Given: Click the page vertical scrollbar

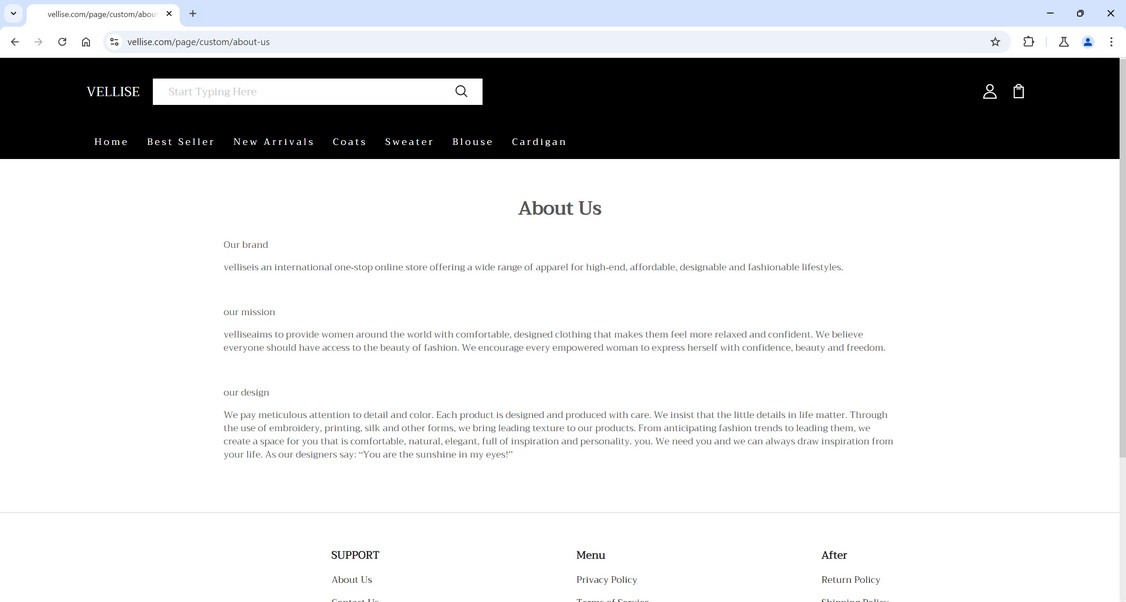Looking at the screenshot, I should pos(1122,256).
